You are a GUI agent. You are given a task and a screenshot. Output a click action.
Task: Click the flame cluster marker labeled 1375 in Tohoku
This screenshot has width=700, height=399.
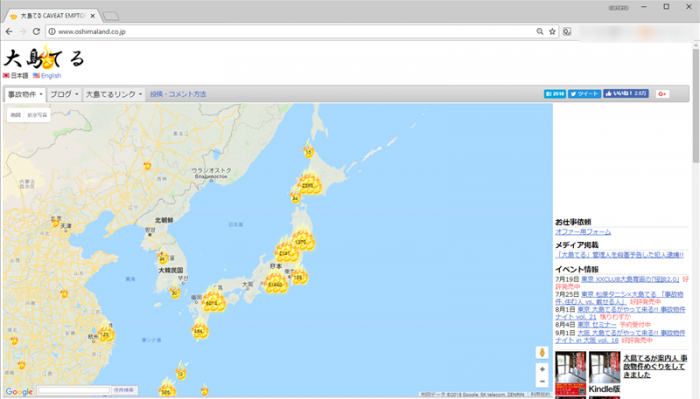click(x=302, y=239)
